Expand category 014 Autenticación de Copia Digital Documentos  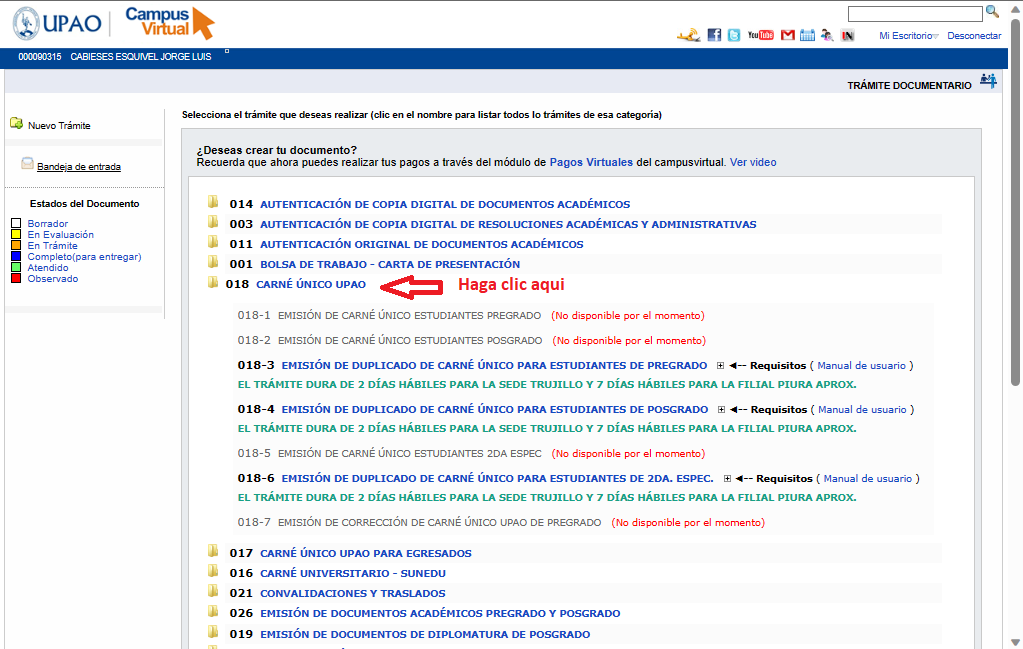tap(445, 205)
